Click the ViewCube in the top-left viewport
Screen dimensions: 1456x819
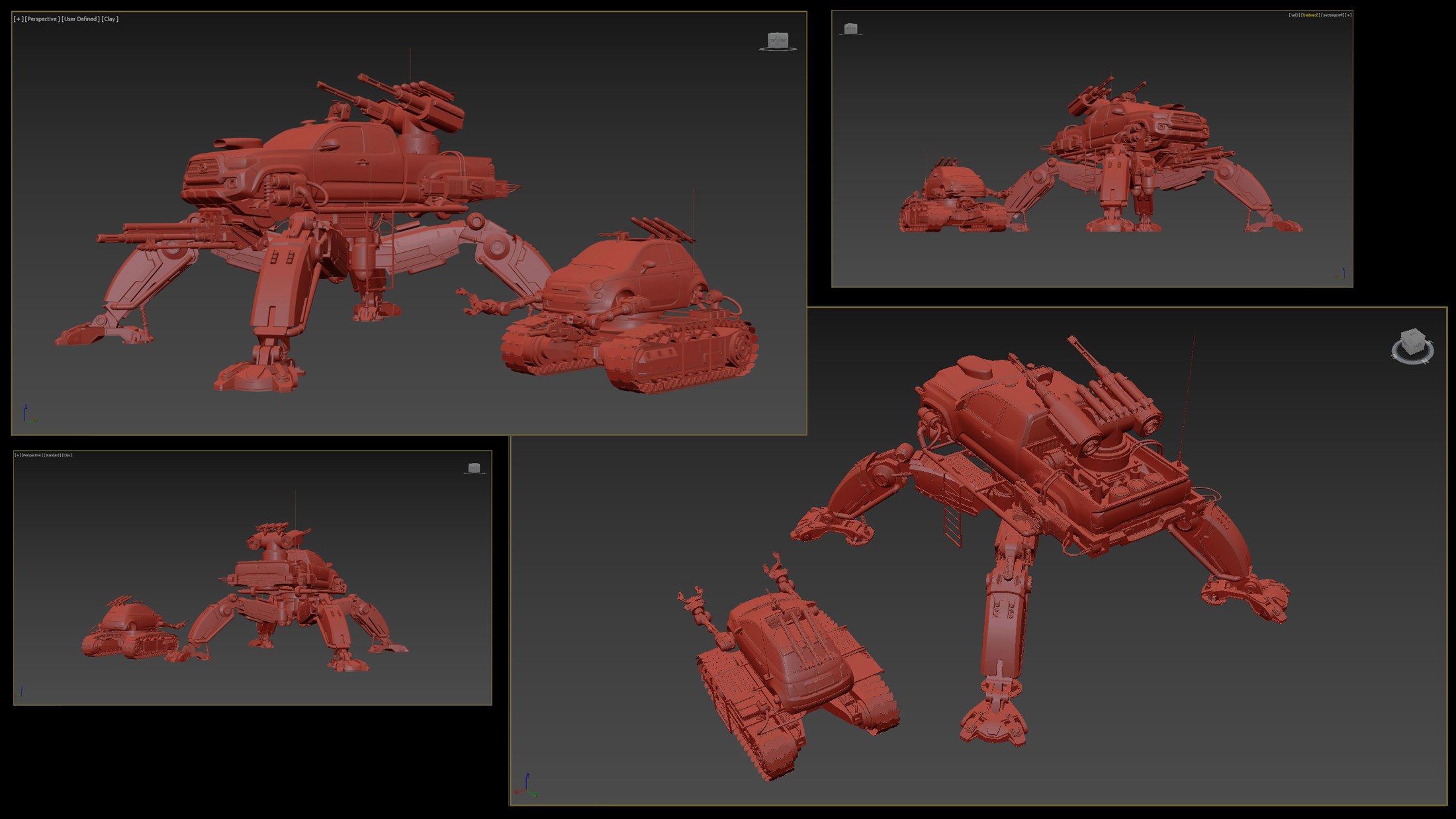778,41
